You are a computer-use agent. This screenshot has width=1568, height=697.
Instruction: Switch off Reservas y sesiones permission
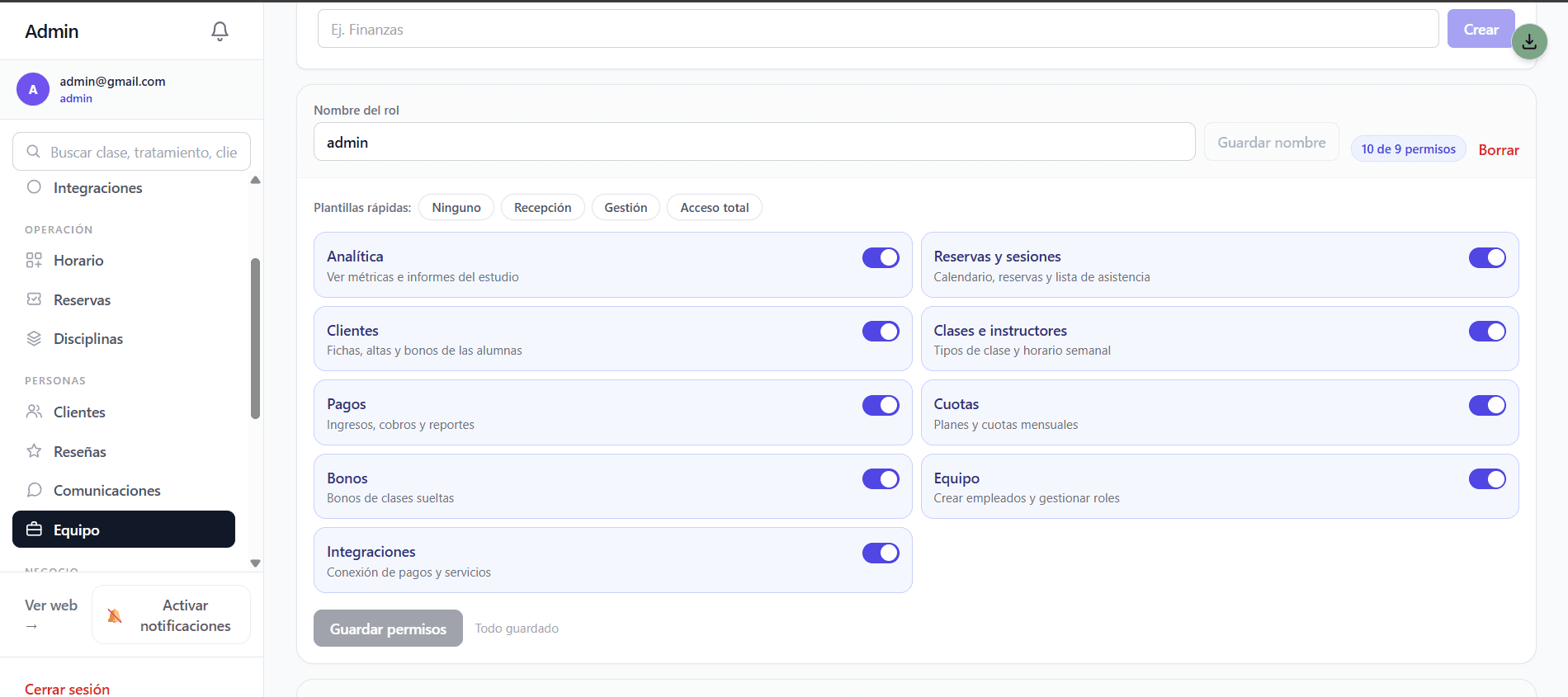pyautogui.click(x=1487, y=257)
